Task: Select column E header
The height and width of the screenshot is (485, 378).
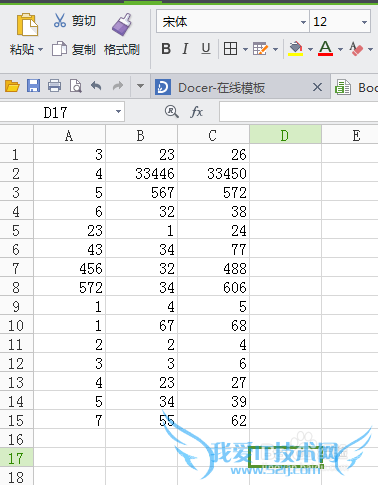Action: tap(350, 135)
